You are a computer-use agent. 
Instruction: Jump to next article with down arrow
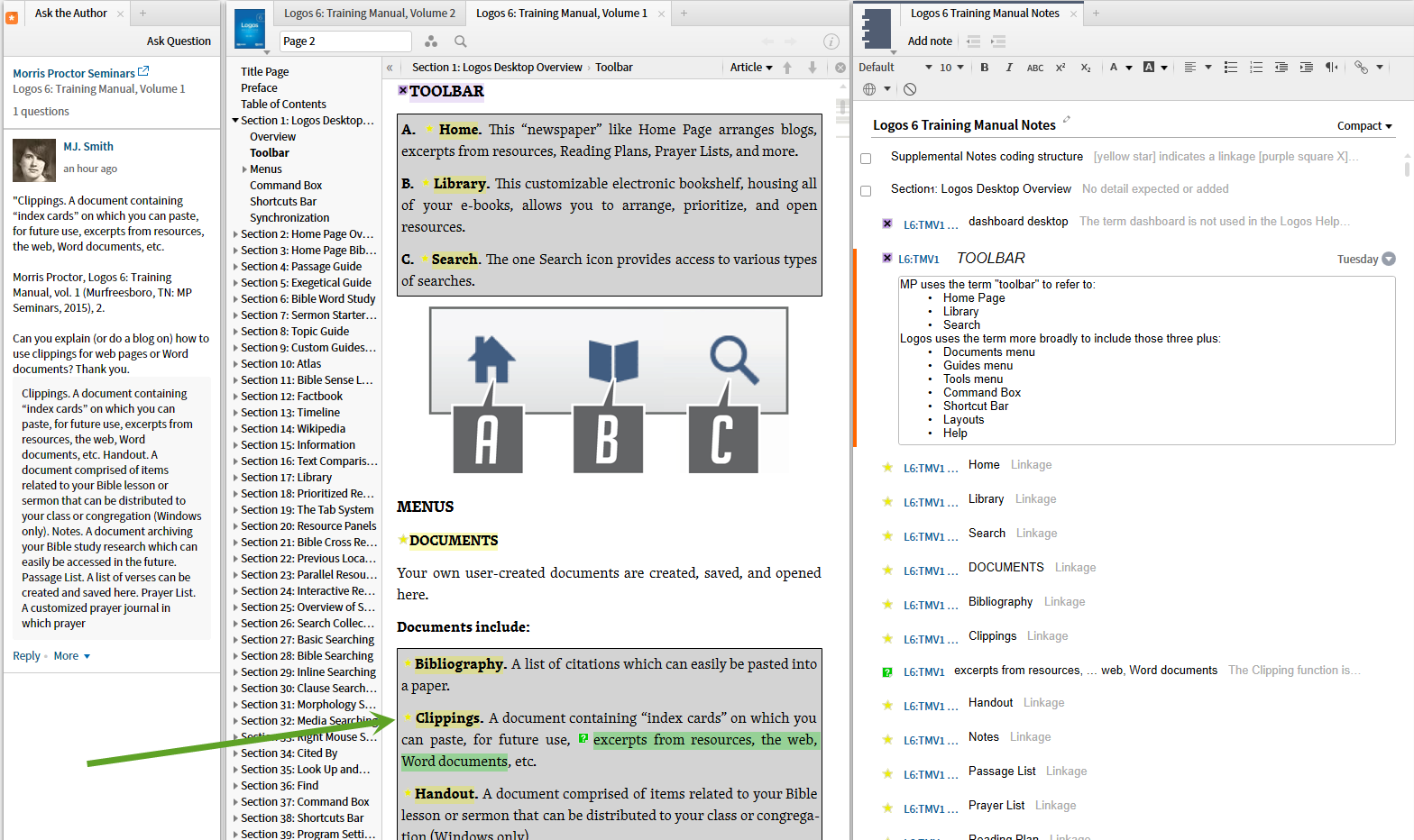click(813, 68)
